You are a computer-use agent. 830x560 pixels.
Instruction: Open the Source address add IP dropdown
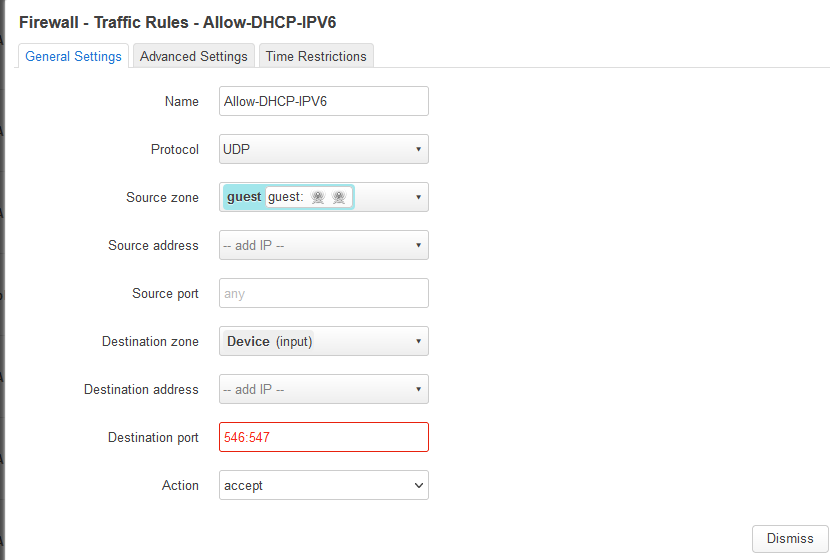(x=323, y=245)
